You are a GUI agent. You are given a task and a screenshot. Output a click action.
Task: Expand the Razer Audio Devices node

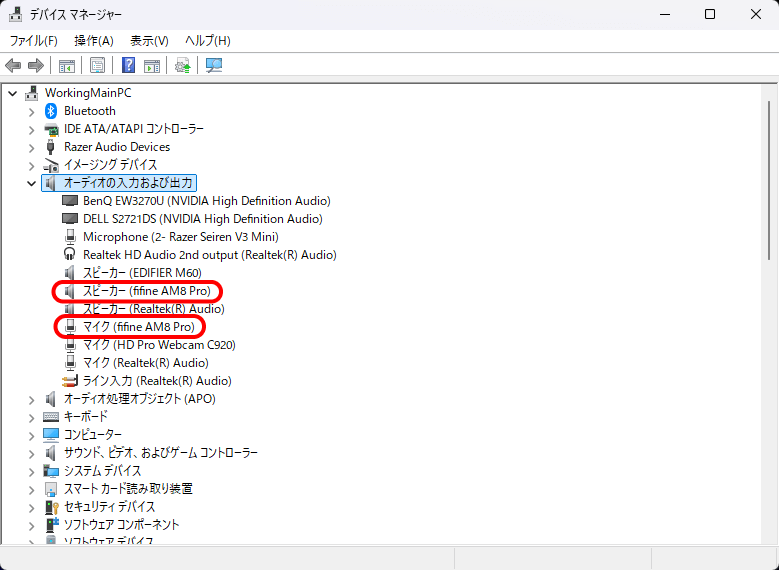pyautogui.click(x=31, y=147)
